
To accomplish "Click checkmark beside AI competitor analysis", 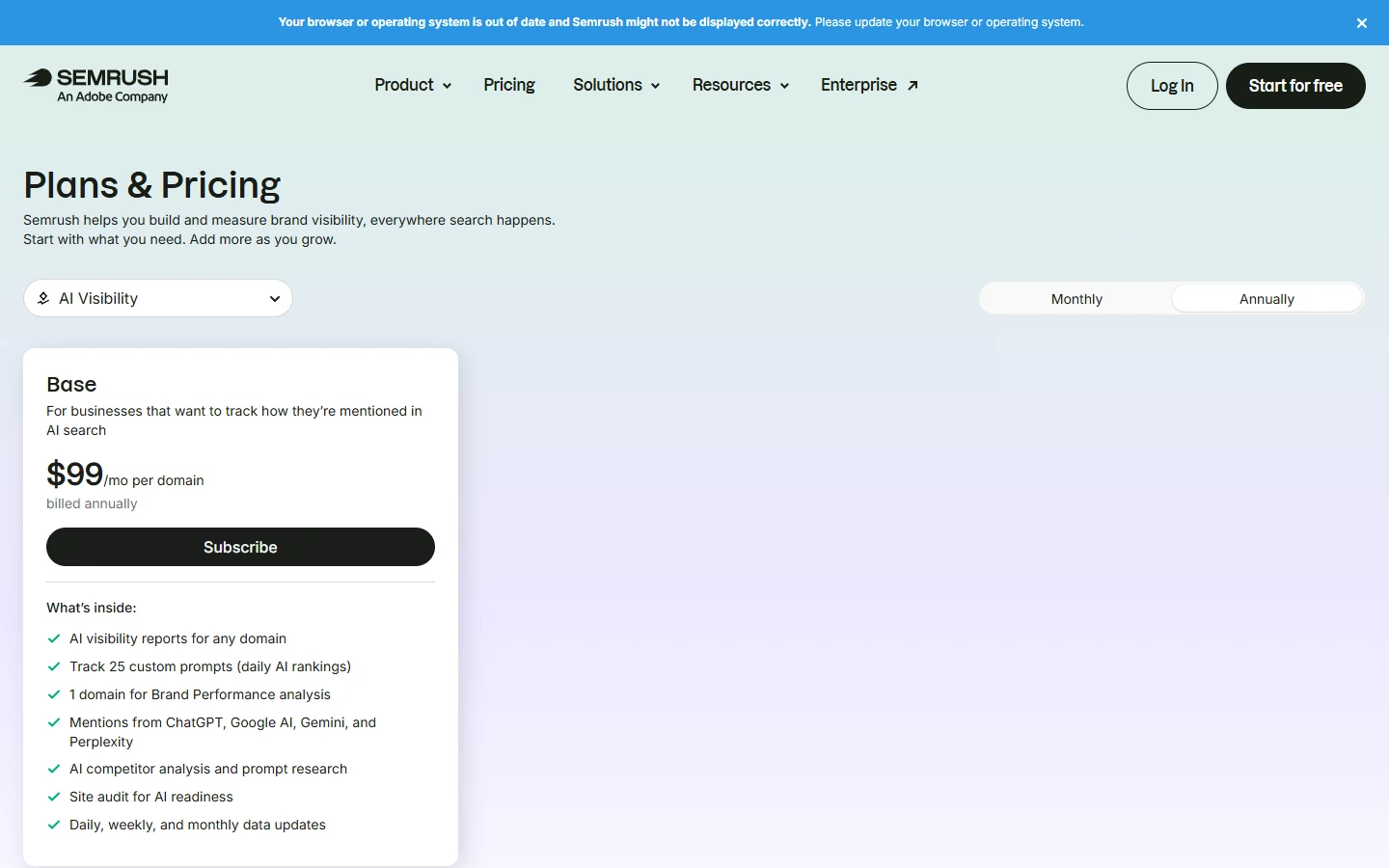I will coord(54,769).
